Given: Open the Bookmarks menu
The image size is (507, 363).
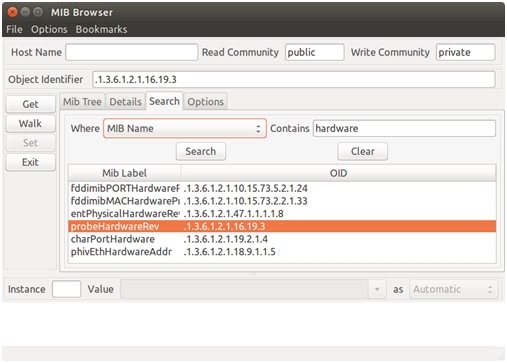Looking at the screenshot, I should click(x=101, y=29).
